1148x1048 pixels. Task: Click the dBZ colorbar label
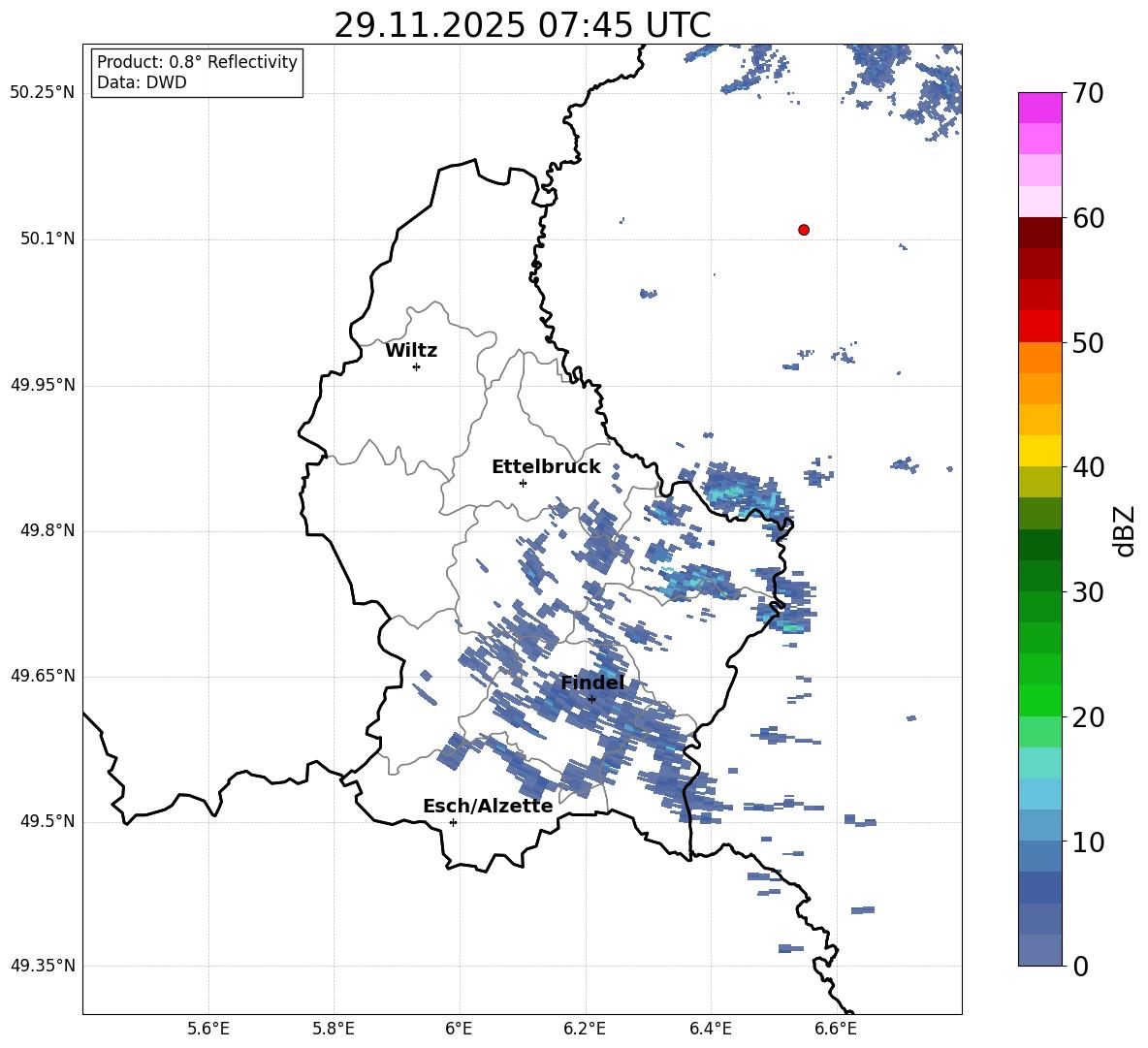click(x=1126, y=530)
